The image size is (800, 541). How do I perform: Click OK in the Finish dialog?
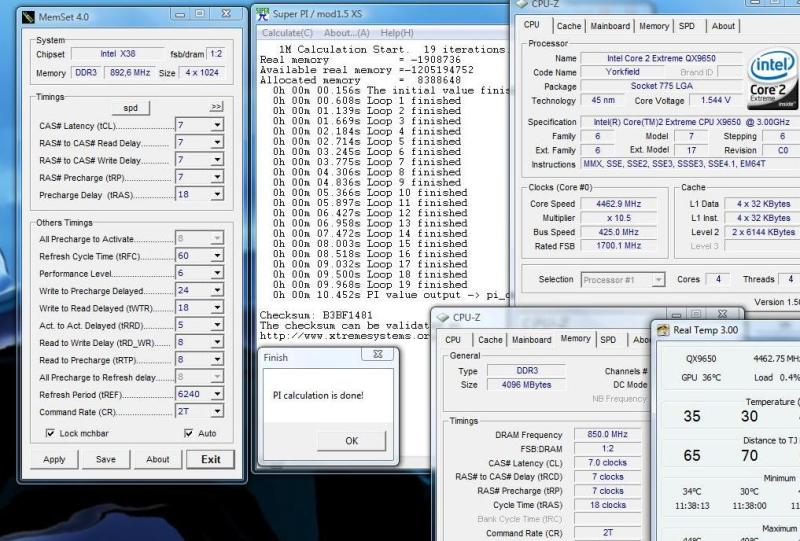click(x=352, y=441)
